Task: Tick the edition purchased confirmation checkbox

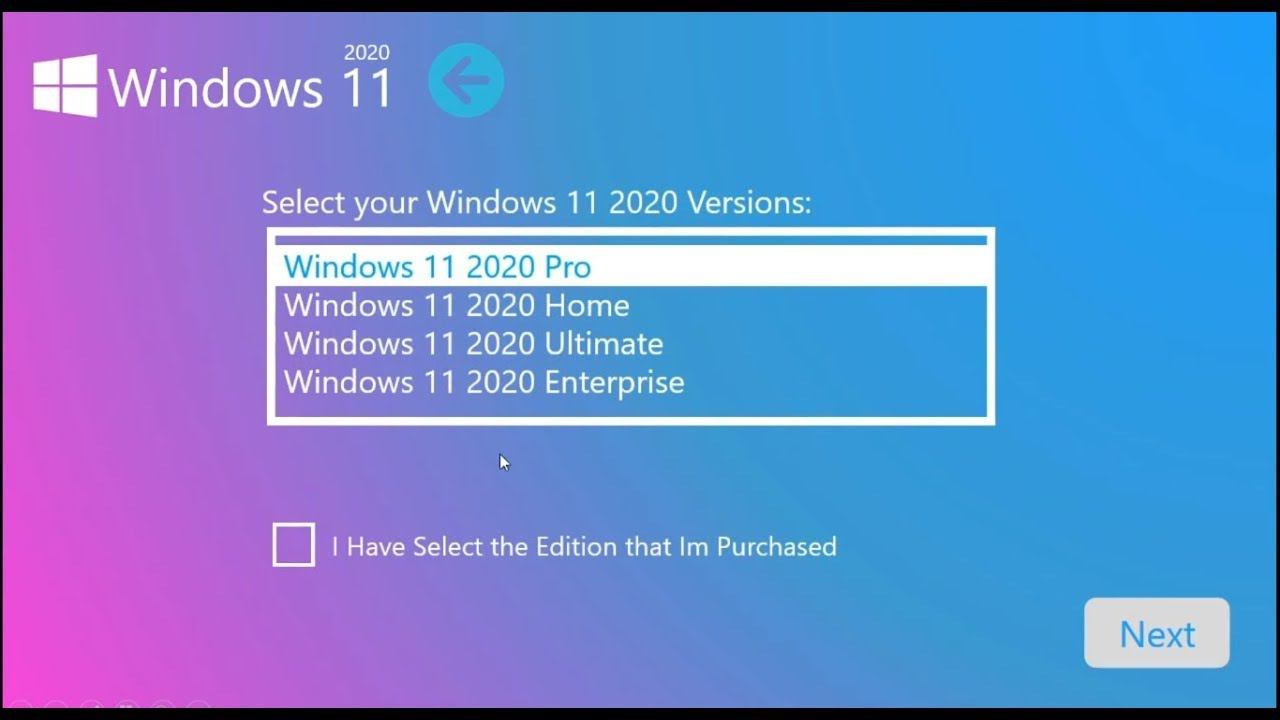Action: (x=293, y=545)
